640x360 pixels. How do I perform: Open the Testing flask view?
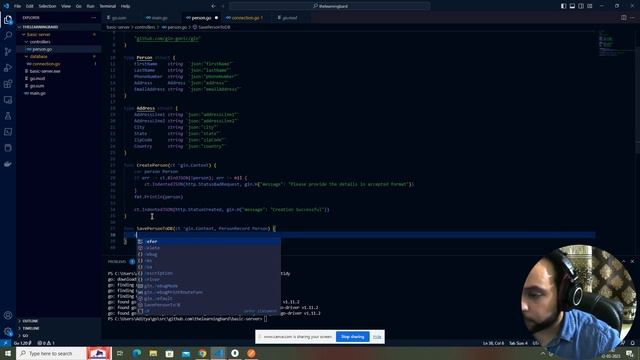point(8,116)
